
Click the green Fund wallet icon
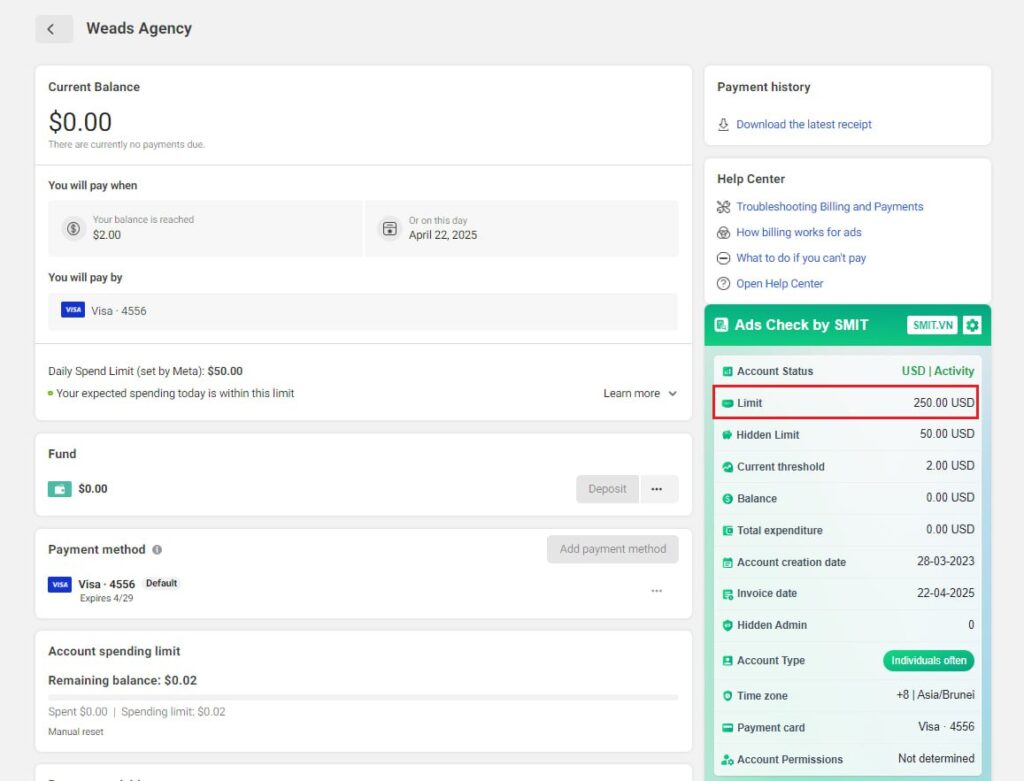click(59, 489)
